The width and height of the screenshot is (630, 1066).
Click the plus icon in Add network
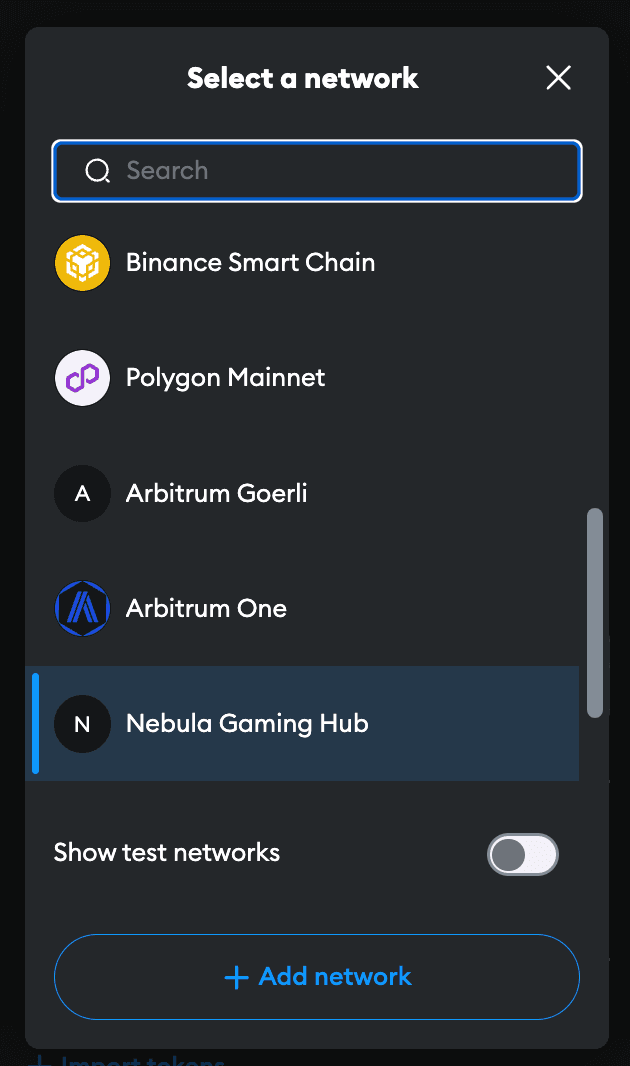click(236, 977)
